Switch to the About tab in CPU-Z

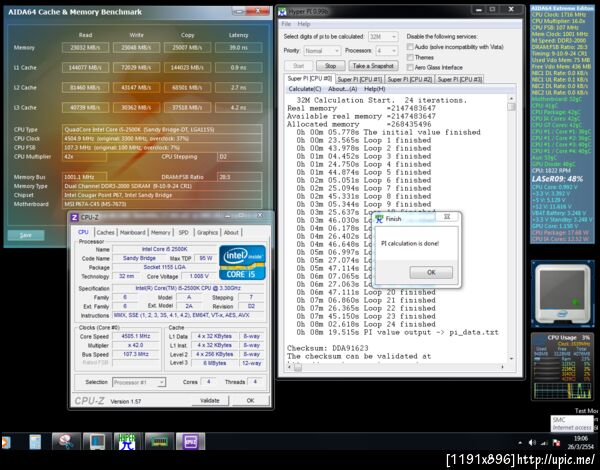coord(231,232)
